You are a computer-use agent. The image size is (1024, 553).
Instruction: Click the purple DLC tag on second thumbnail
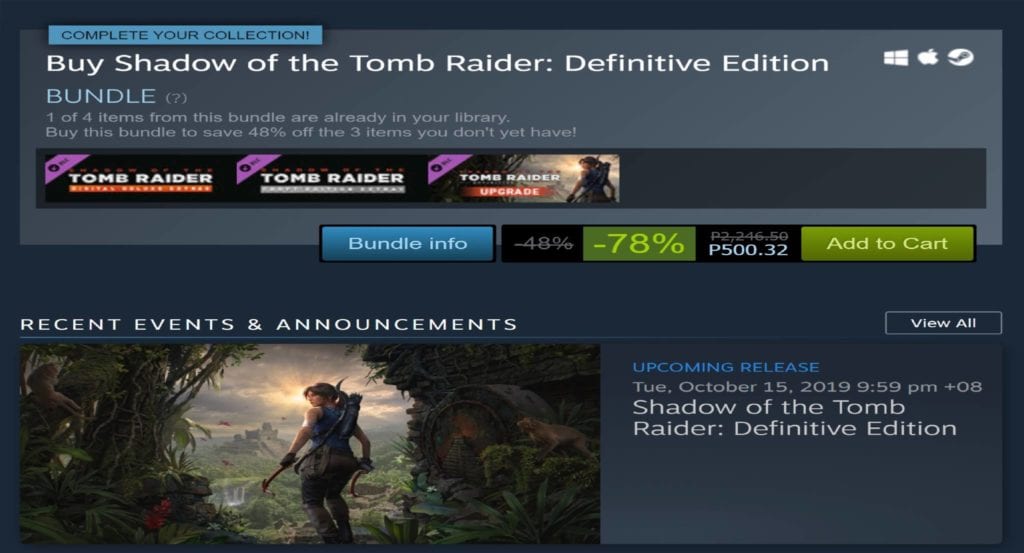click(255, 166)
